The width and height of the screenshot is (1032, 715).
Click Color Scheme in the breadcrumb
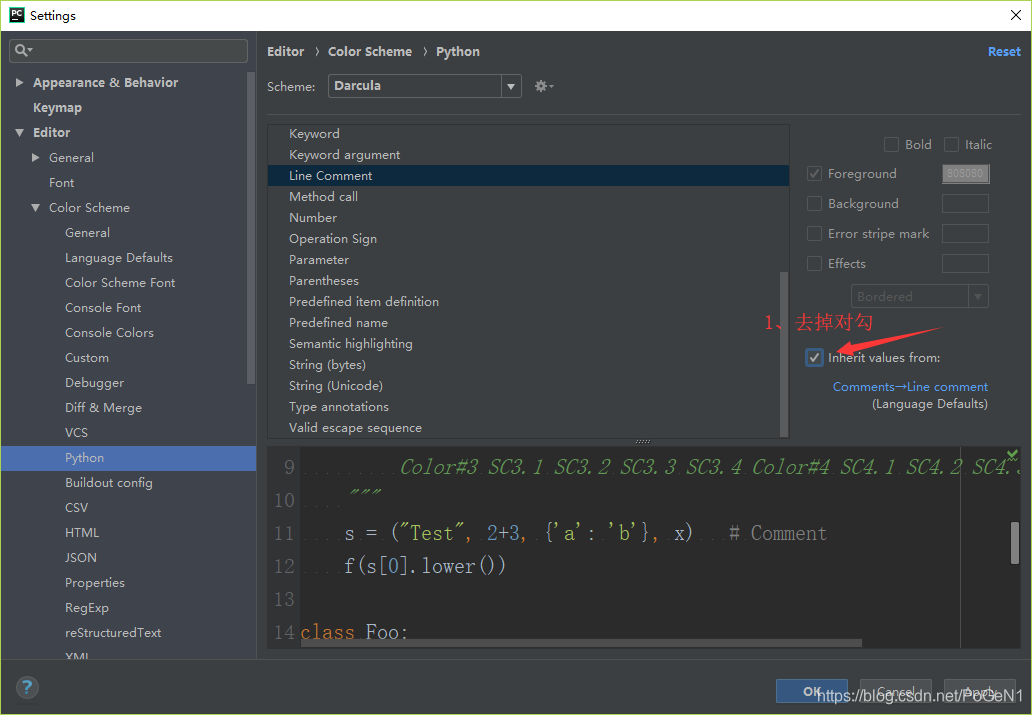tap(370, 51)
